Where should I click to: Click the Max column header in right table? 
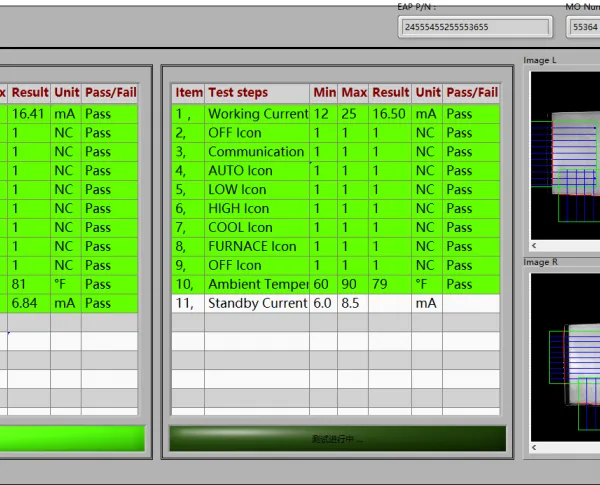click(x=353, y=93)
